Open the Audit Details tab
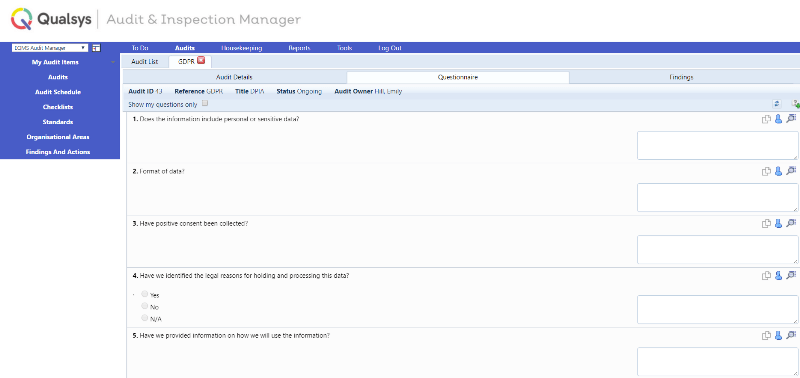 pos(234,77)
